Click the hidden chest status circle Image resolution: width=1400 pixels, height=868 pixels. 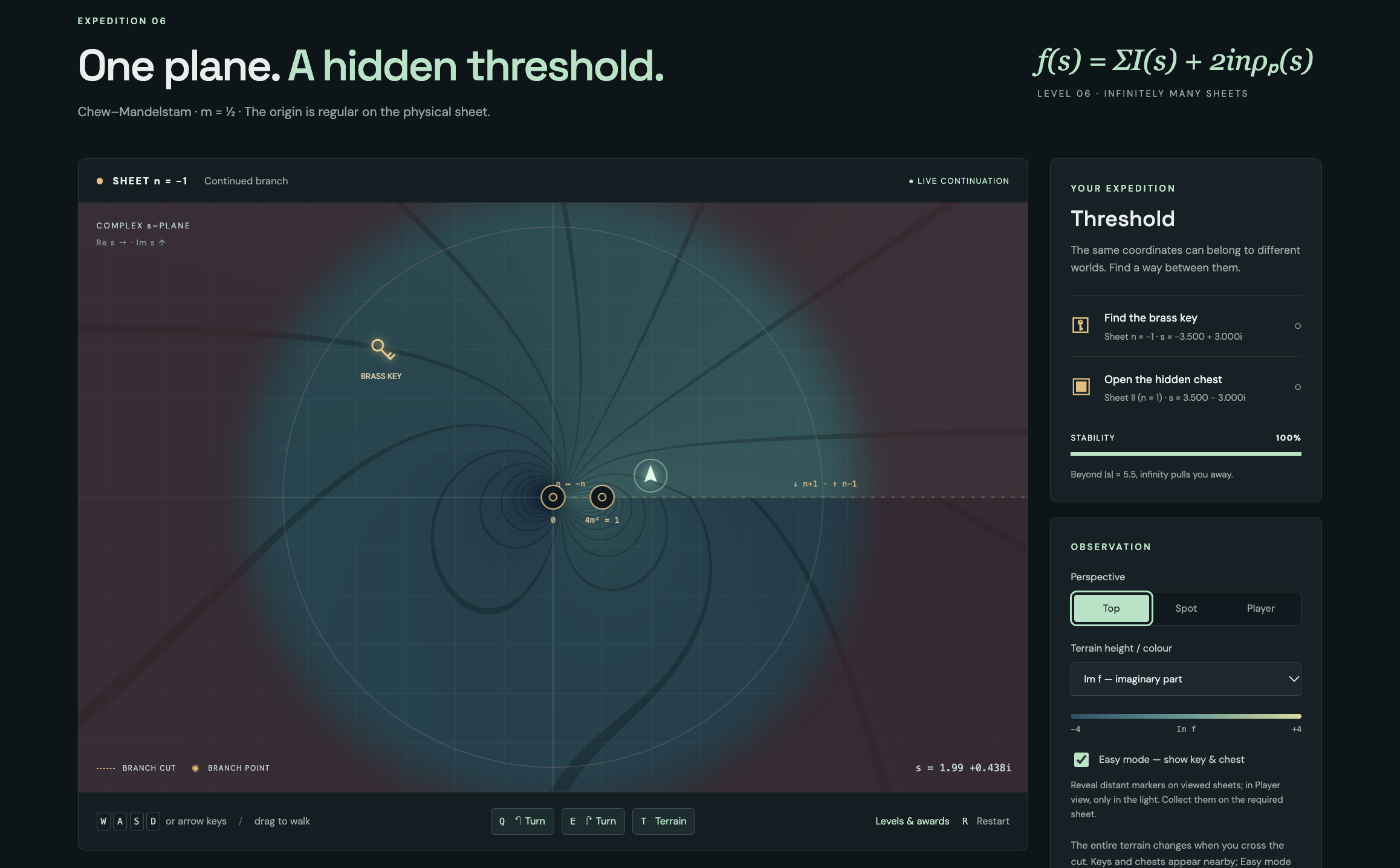(x=1298, y=387)
